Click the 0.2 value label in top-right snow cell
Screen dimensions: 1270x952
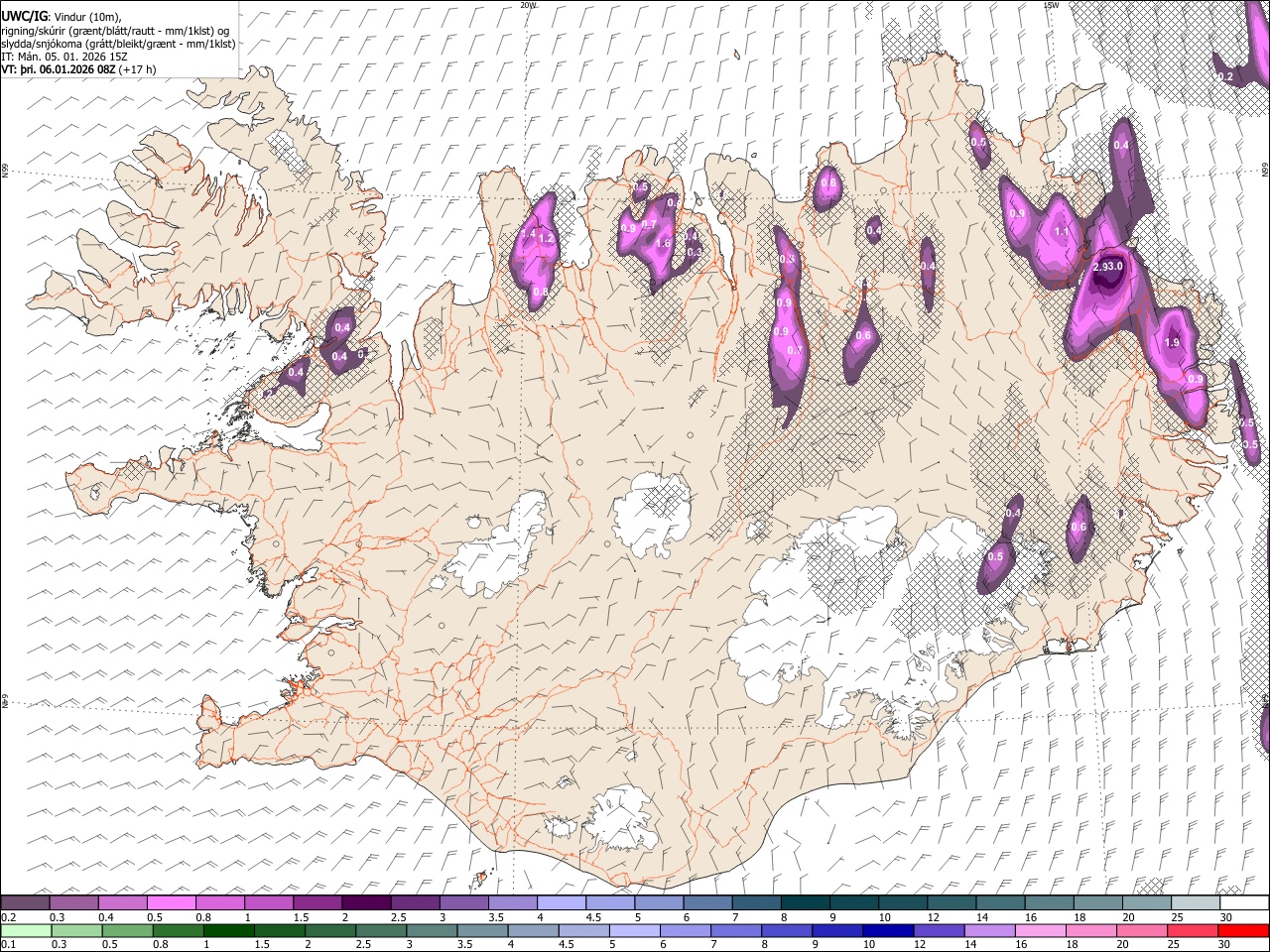pos(1225,77)
